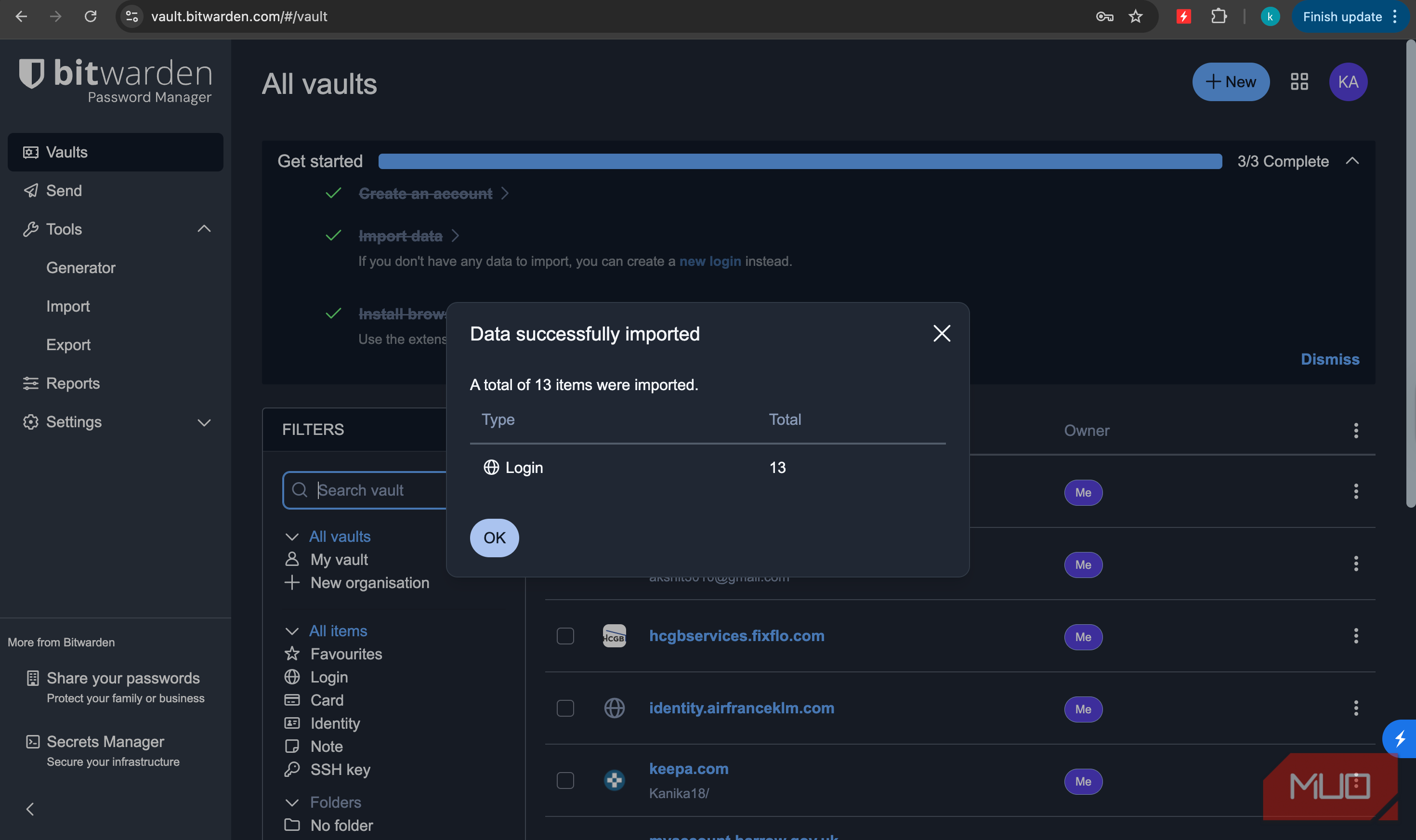
Task: Collapse sidebar with bottom-left arrow icon
Action: click(30, 809)
